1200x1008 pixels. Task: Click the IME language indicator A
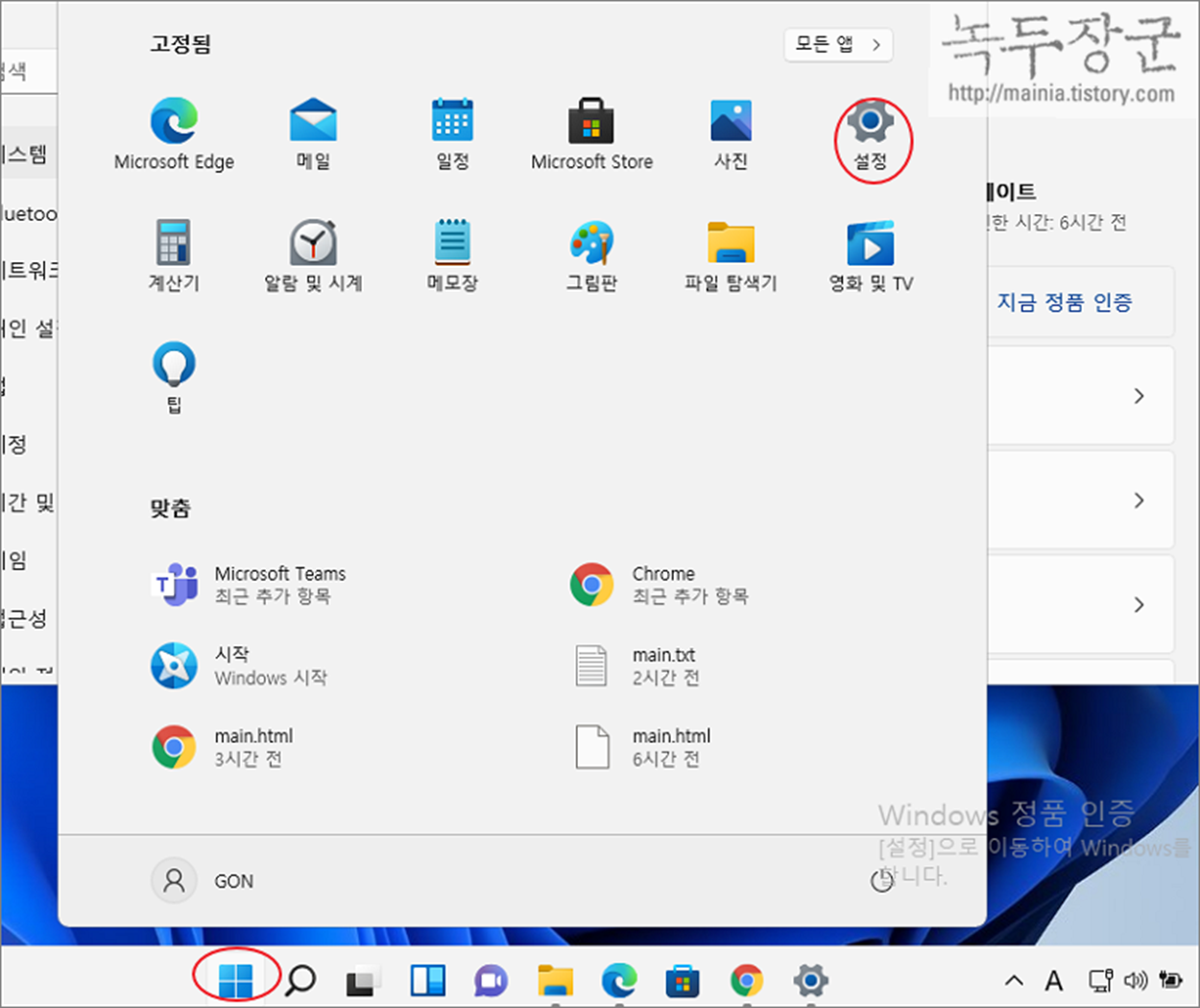tap(1054, 980)
